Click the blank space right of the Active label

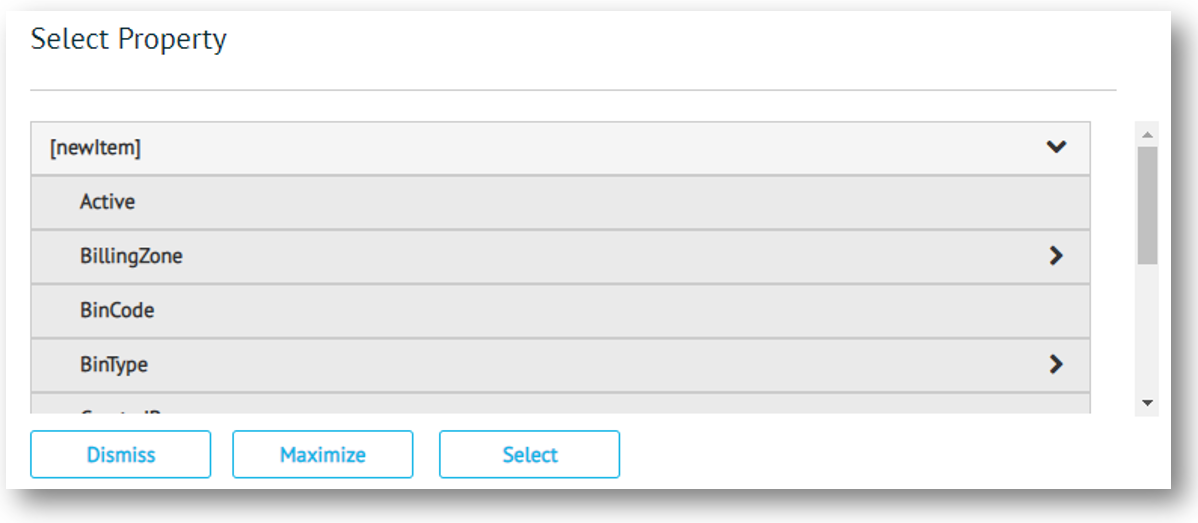click(x=600, y=202)
